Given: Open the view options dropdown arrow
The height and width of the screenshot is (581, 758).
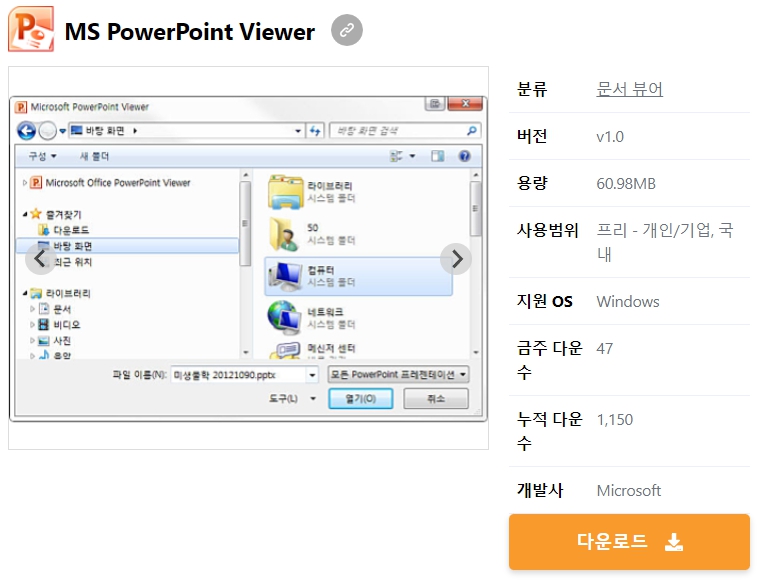Looking at the screenshot, I should tap(412, 156).
